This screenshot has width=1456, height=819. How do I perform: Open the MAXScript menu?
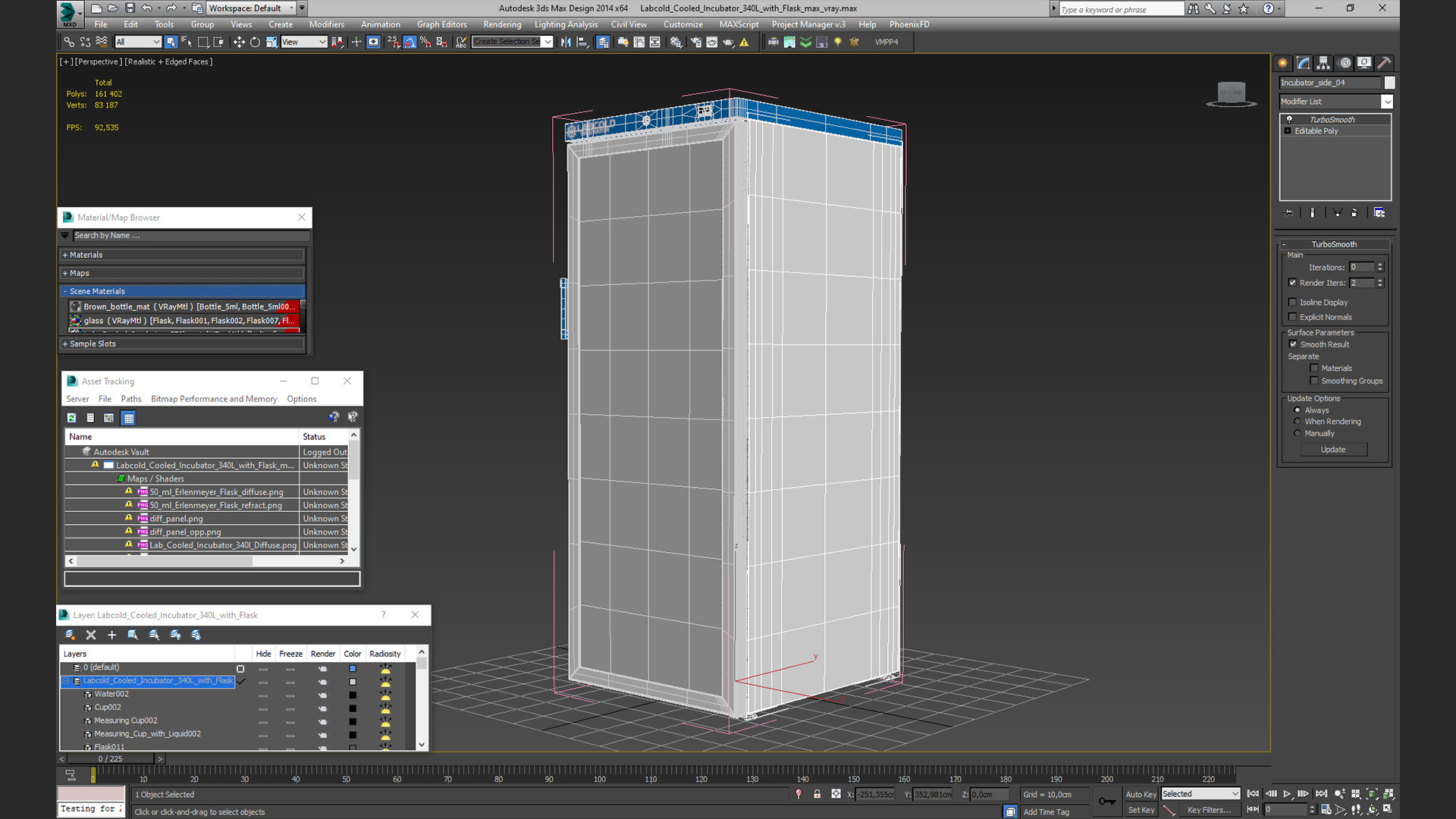pos(739,24)
